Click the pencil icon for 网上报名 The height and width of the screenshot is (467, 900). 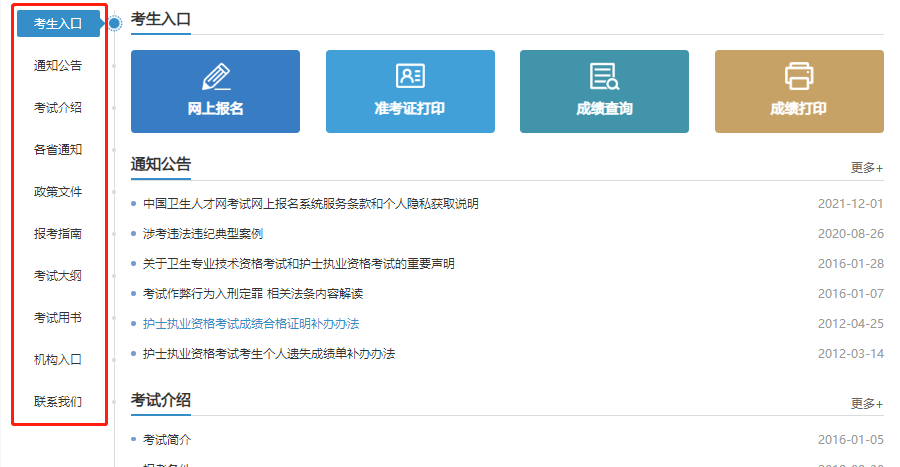click(x=215, y=77)
